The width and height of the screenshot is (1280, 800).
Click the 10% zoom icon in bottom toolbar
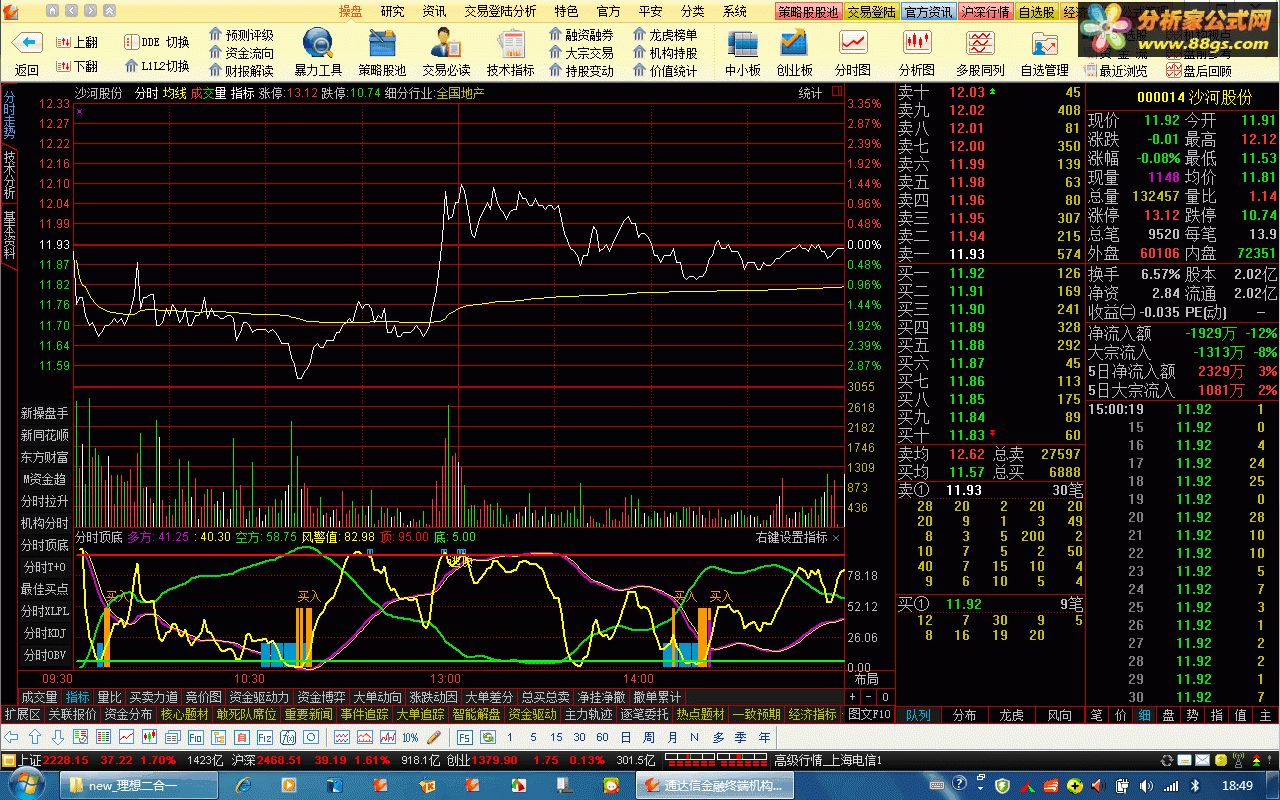(x=410, y=737)
